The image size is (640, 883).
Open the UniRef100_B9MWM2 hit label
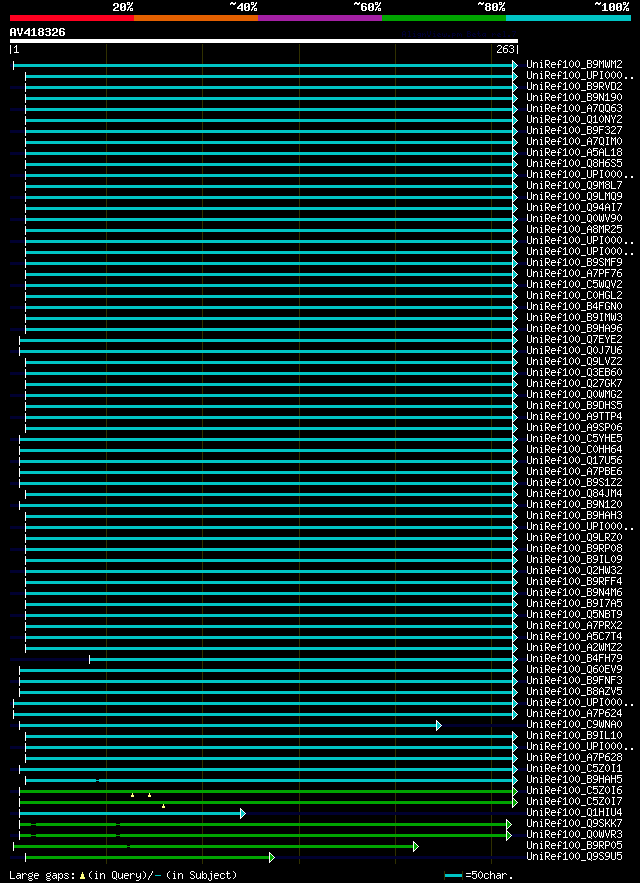pos(574,64)
